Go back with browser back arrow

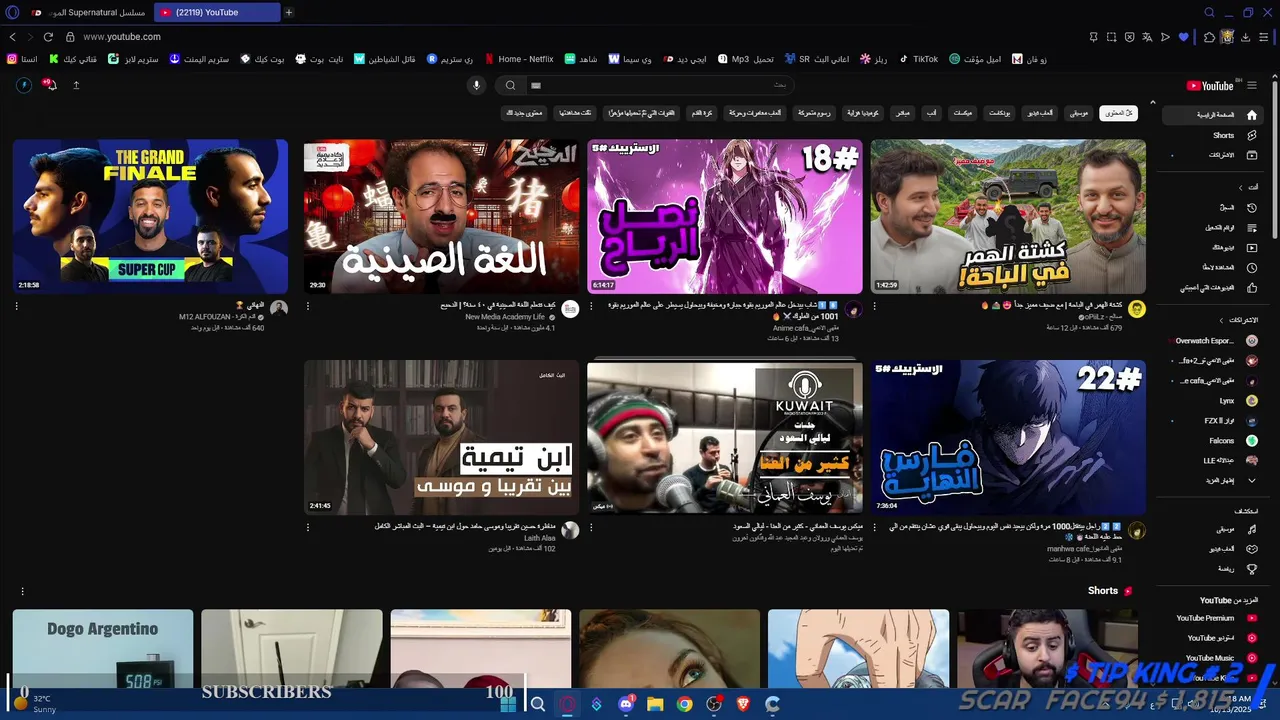[12, 37]
